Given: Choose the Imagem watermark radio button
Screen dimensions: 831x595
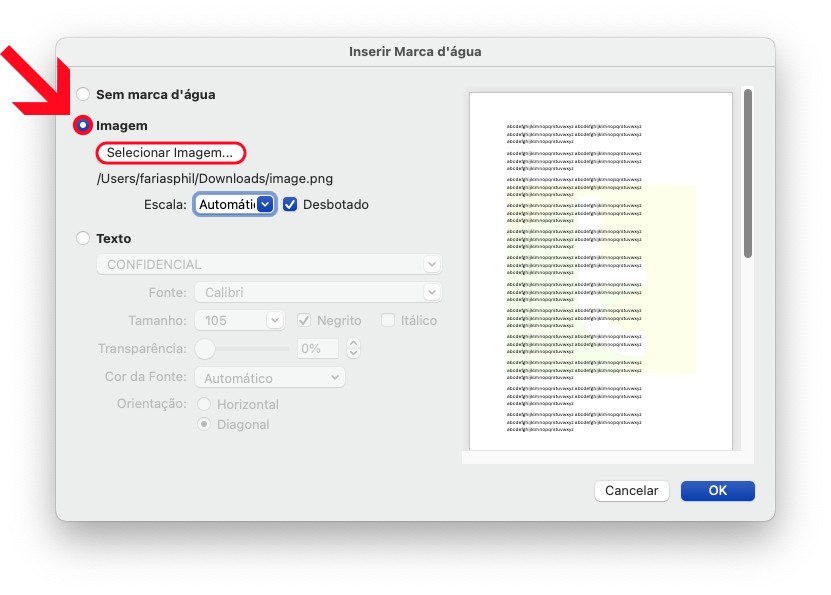Looking at the screenshot, I should [x=83, y=126].
